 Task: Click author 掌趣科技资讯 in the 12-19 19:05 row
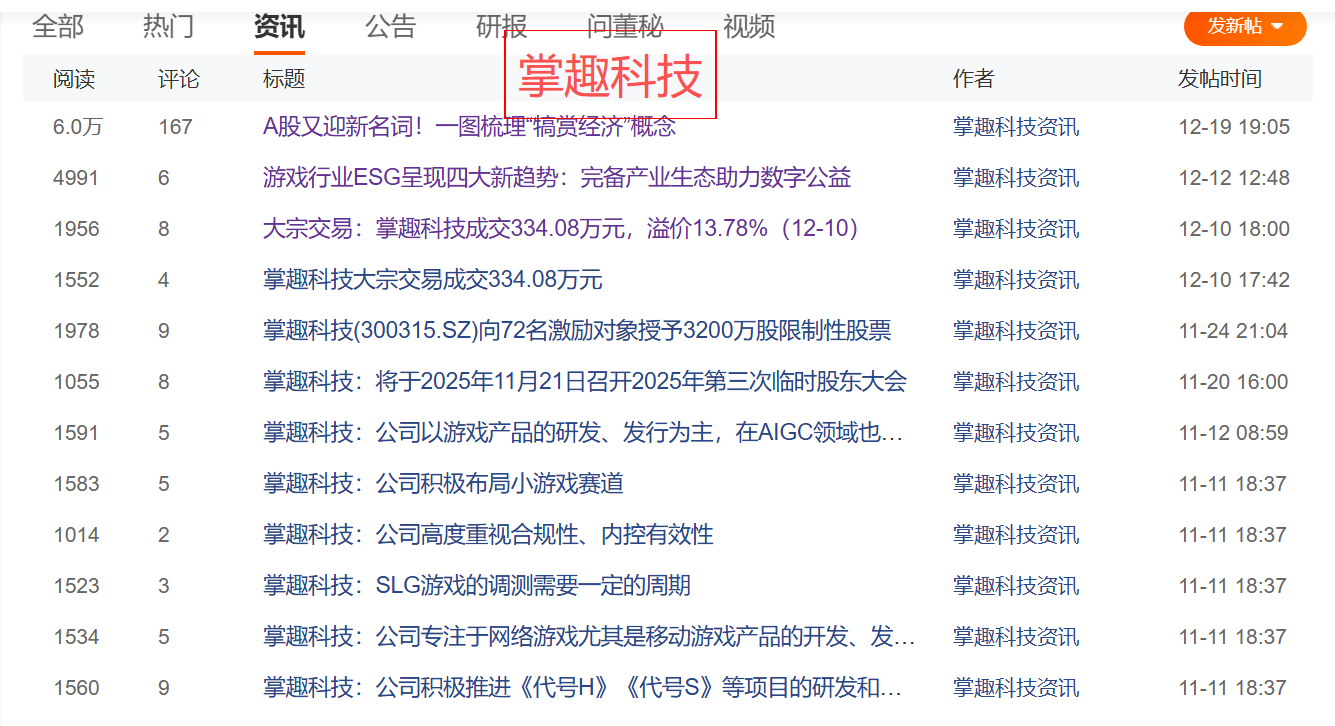[1016, 127]
